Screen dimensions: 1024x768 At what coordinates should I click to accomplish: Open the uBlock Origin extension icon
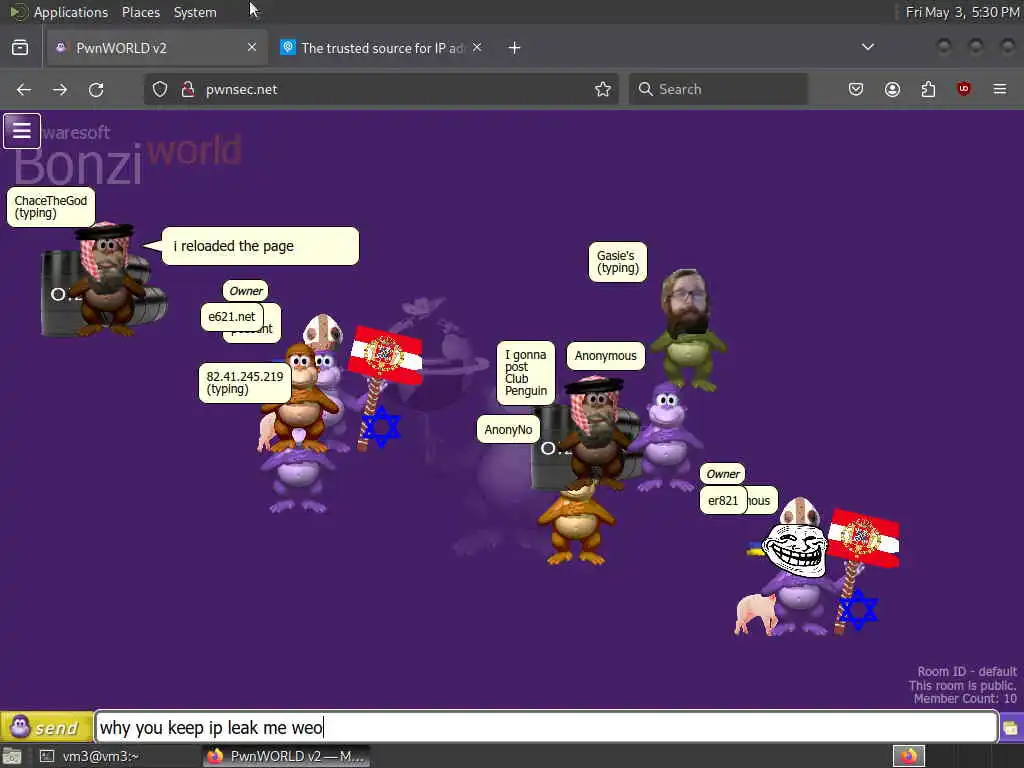click(x=964, y=89)
